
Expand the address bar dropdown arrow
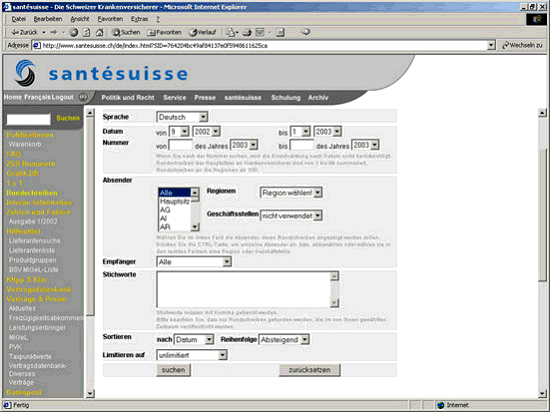coord(491,45)
